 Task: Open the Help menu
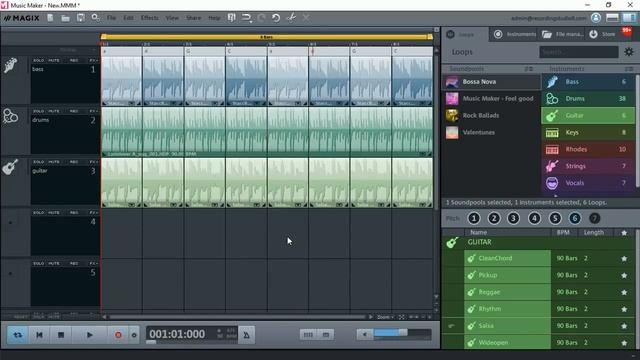click(214, 18)
